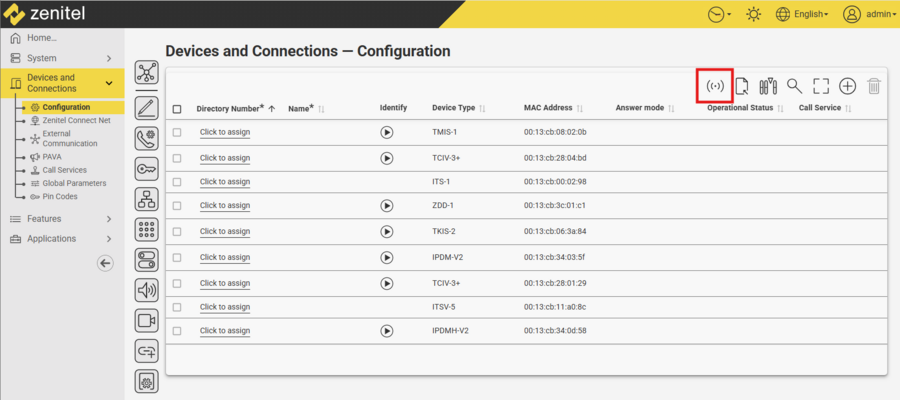
Task: Open the English language dropdown
Action: point(802,14)
